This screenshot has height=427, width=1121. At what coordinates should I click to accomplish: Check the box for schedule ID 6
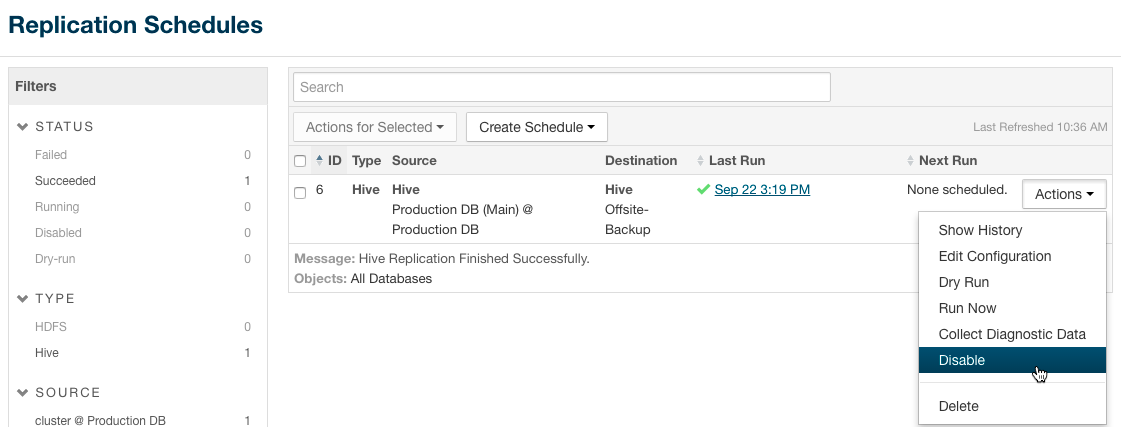[x=300, y=193]
